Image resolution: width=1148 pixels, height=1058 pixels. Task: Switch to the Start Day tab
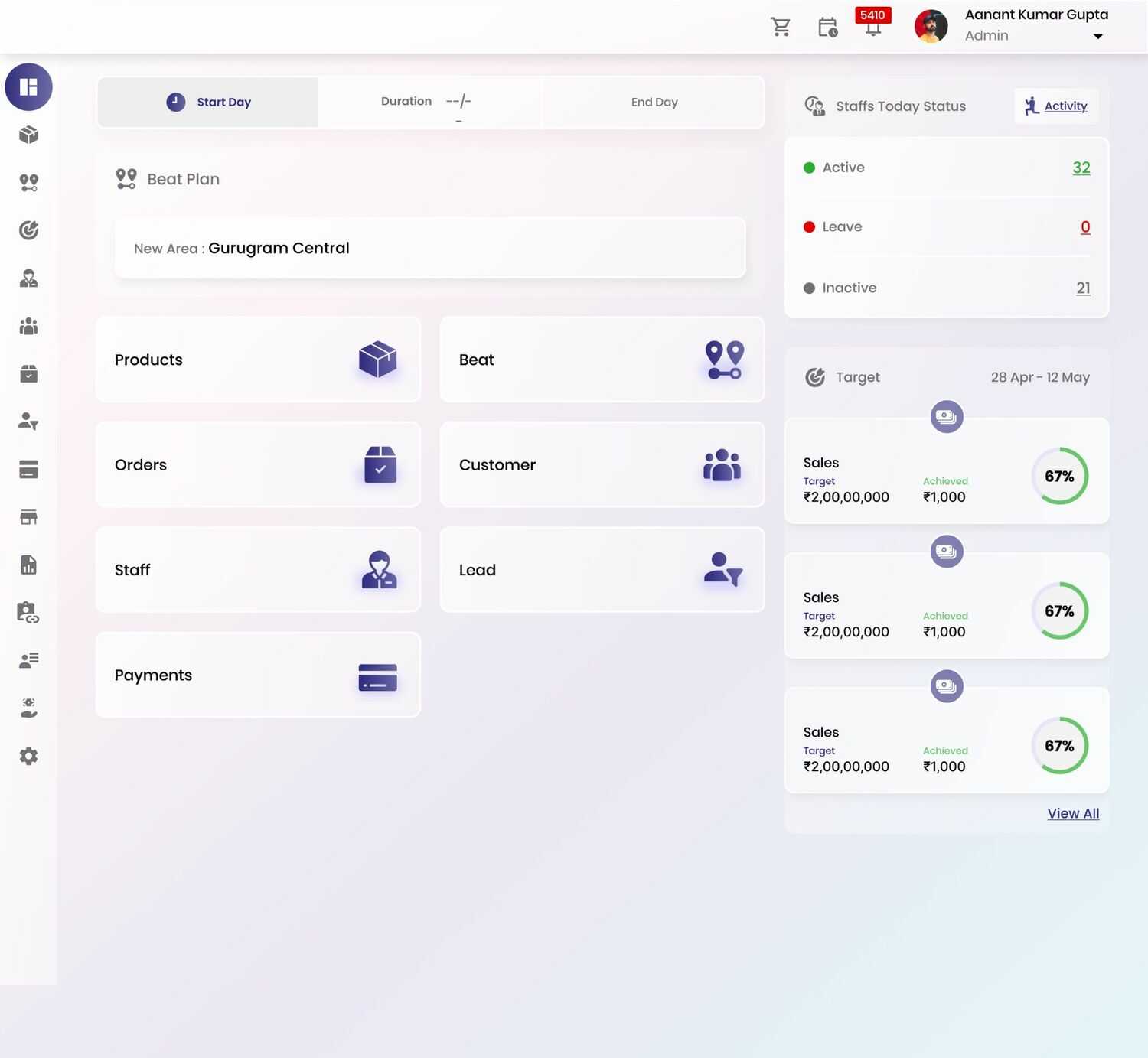[x=207, y=102]
